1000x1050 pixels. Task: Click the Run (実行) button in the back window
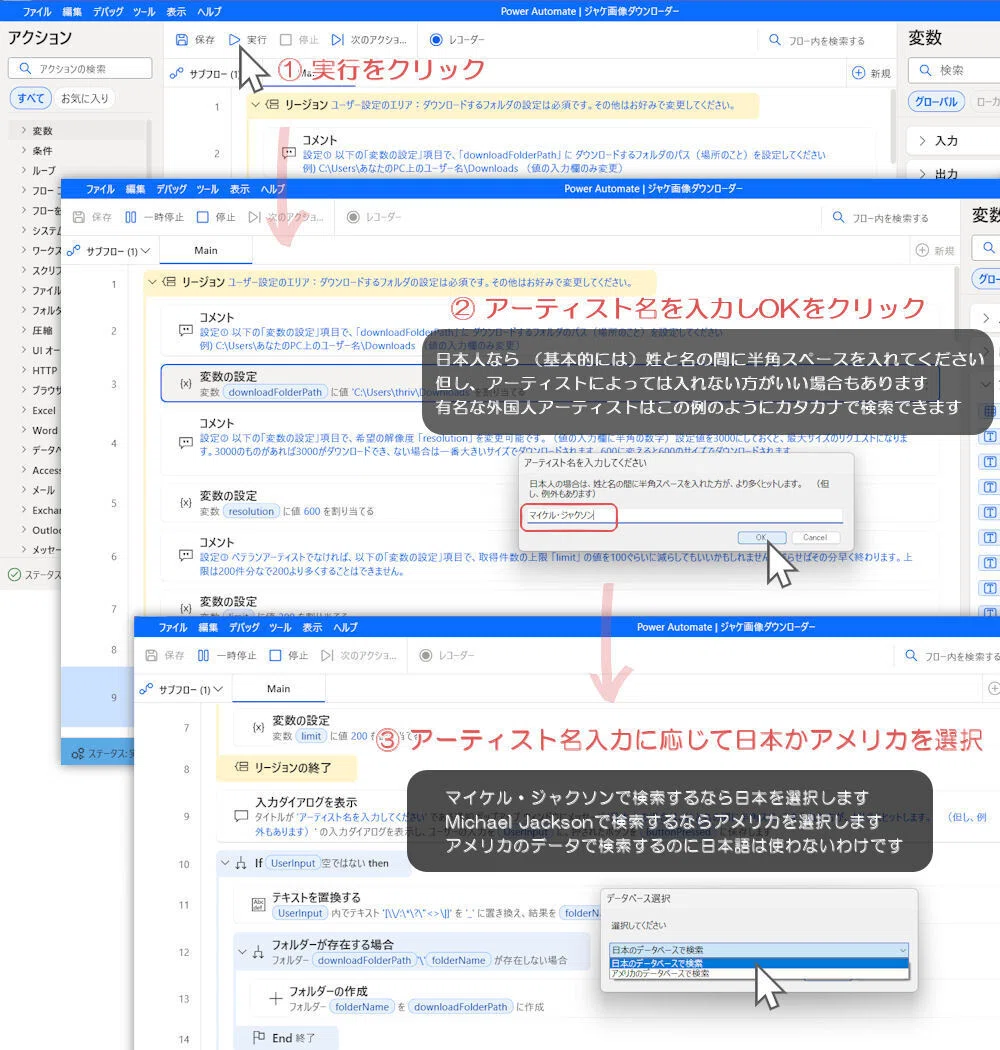247,40
